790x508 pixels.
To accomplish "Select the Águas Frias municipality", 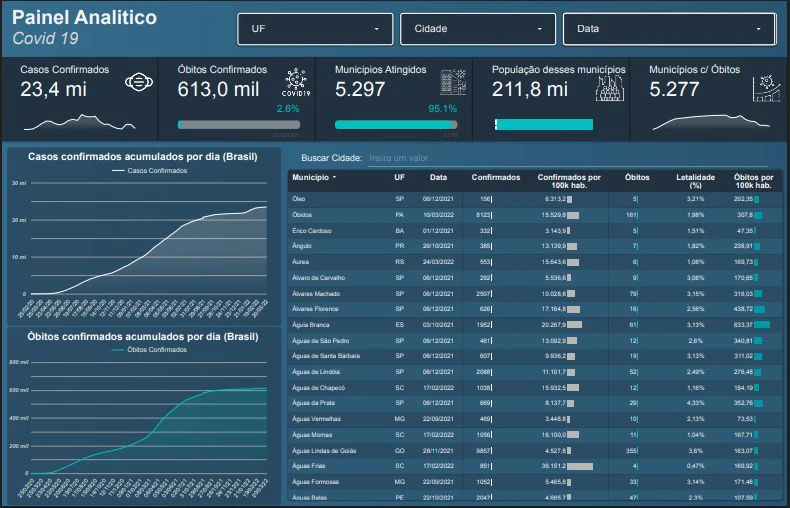I will click(308, 466).
